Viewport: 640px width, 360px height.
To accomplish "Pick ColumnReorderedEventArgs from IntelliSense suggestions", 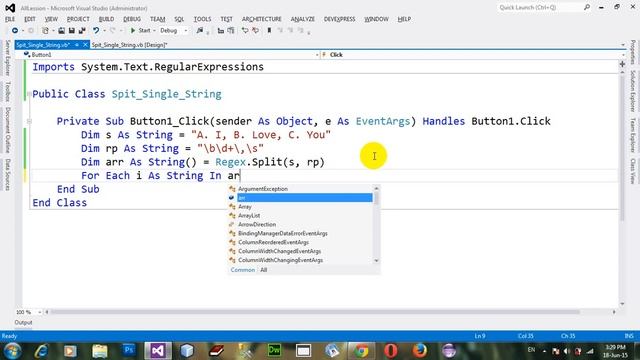I will point(273,242).
